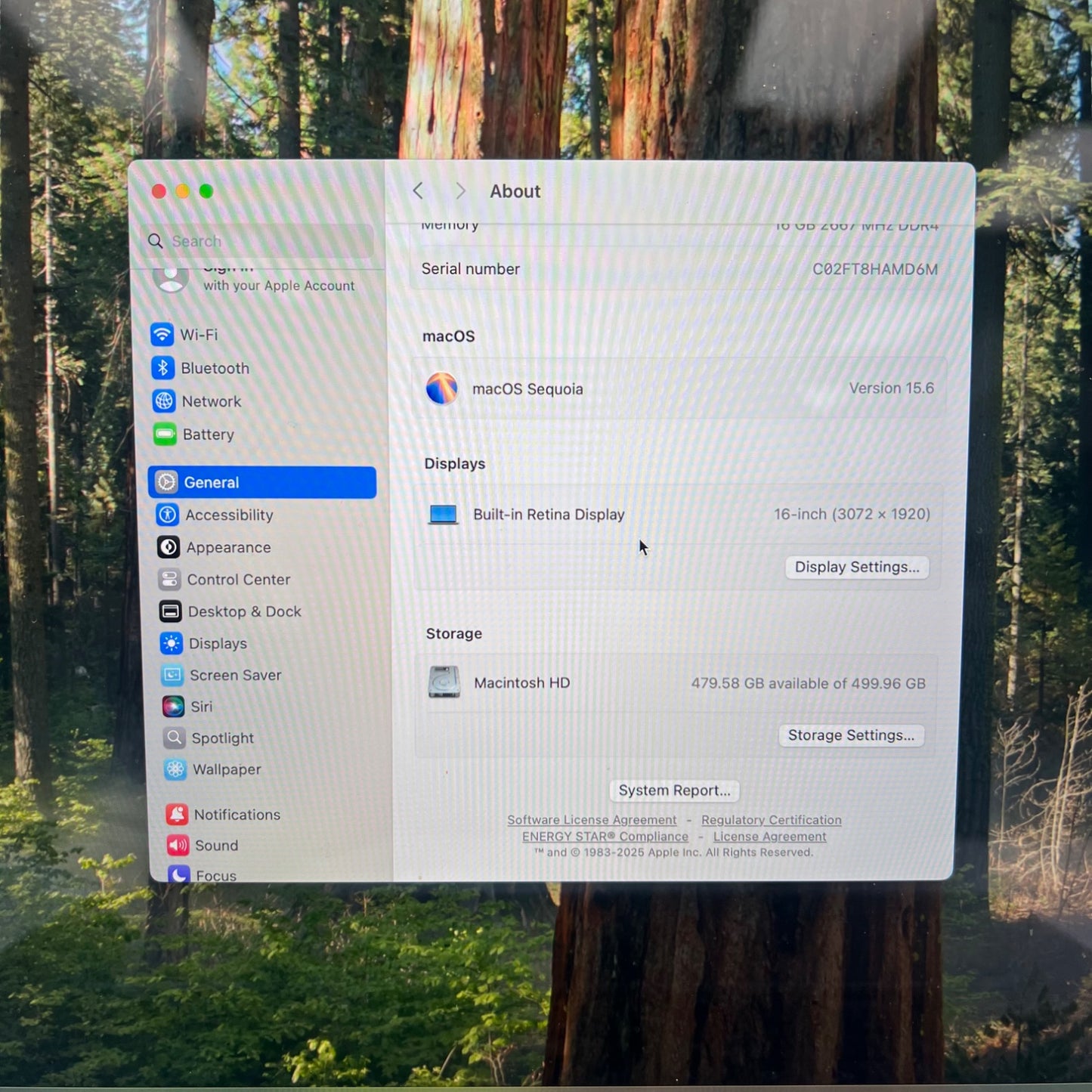Open the Siri icon
Screen dimensions: 1092x1092
173,707
